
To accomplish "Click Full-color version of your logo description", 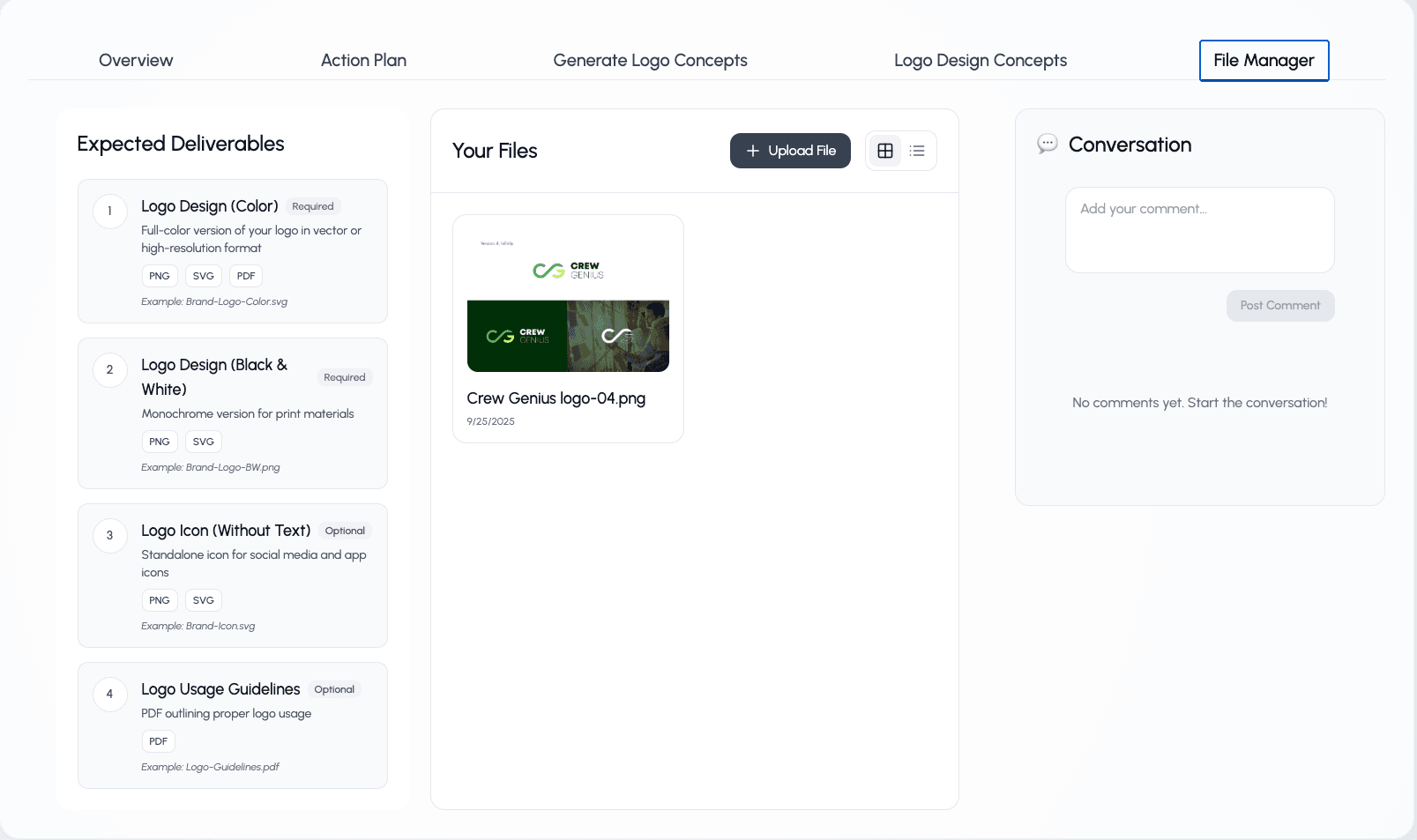I will pyautogui.click(x=251, y=239).
